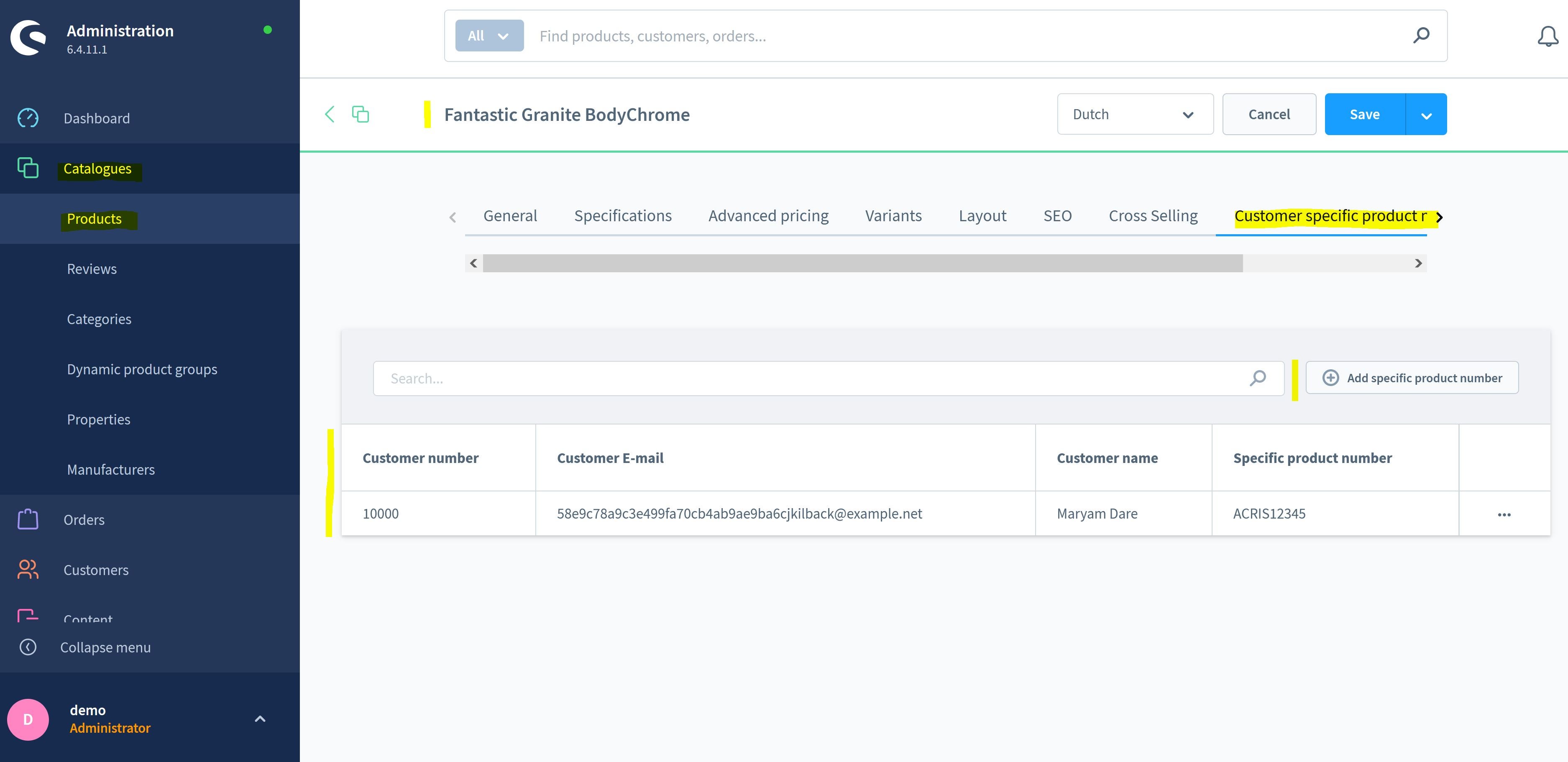Viewport: 1568px width, 762px height.
Task: Click the duplicate product icon
Action: coord(361,114)
